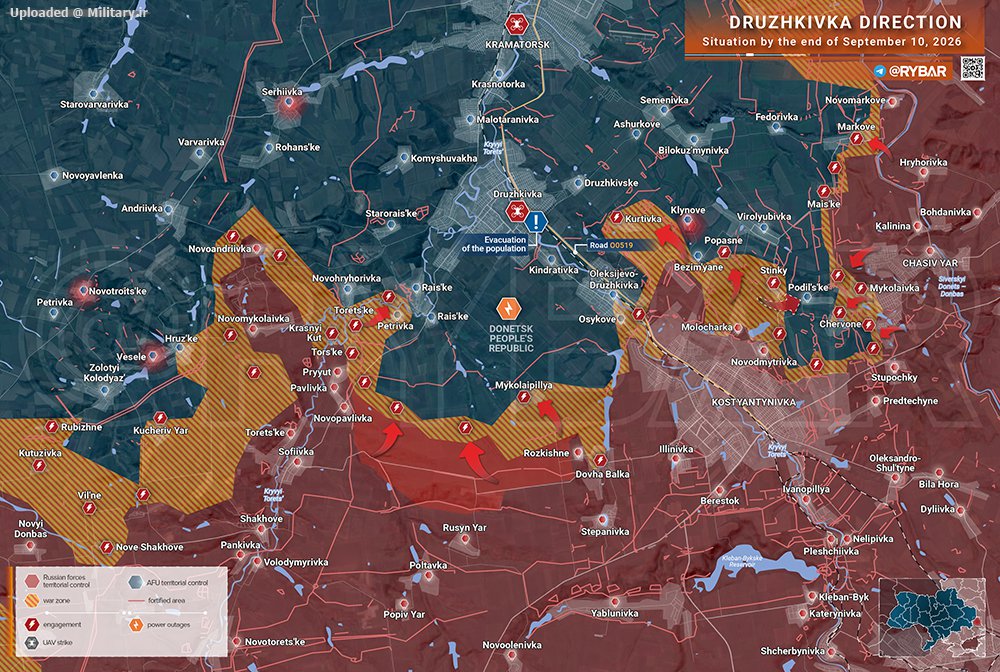Click the UAV strike icon at Druzhkivka
1000x672 pixels.
[x=516, y=211]
